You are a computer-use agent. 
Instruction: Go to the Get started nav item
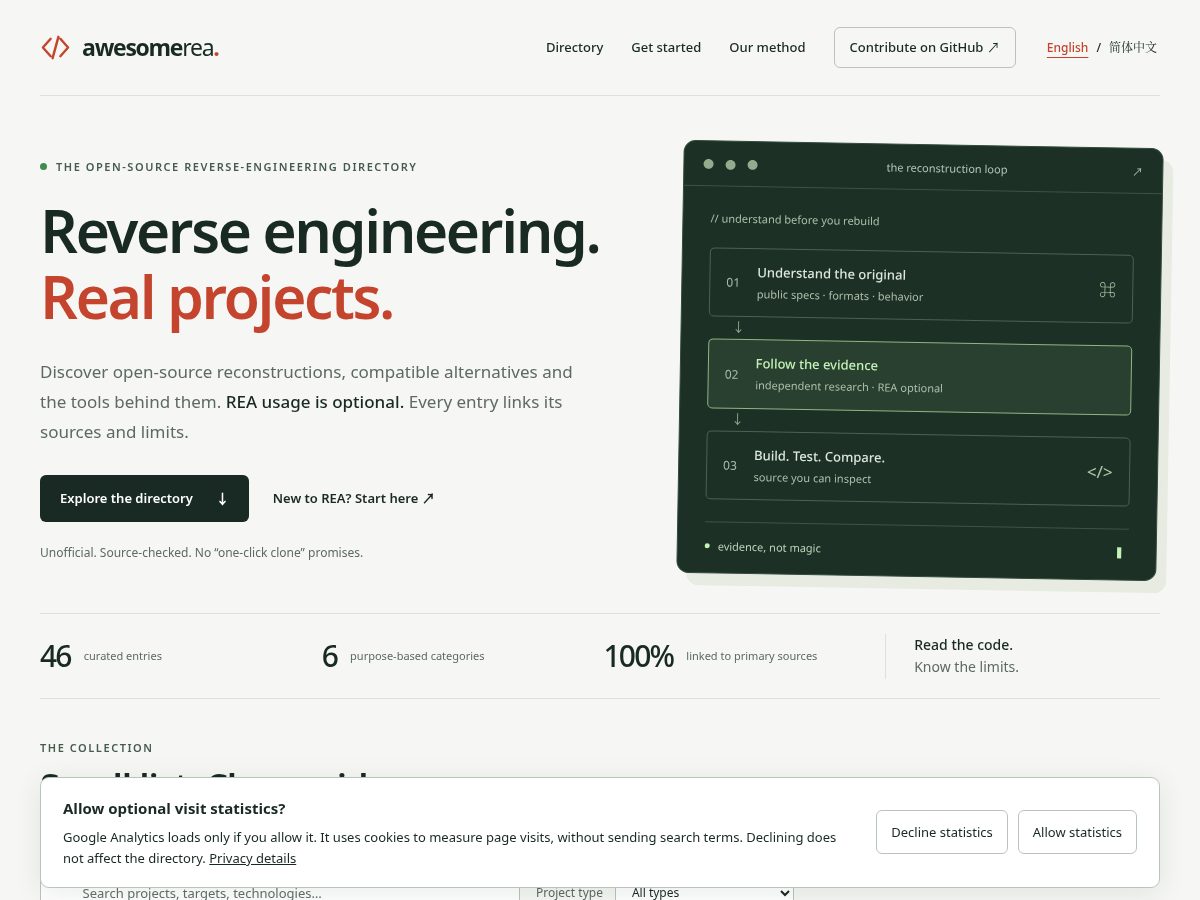[666, 47]
